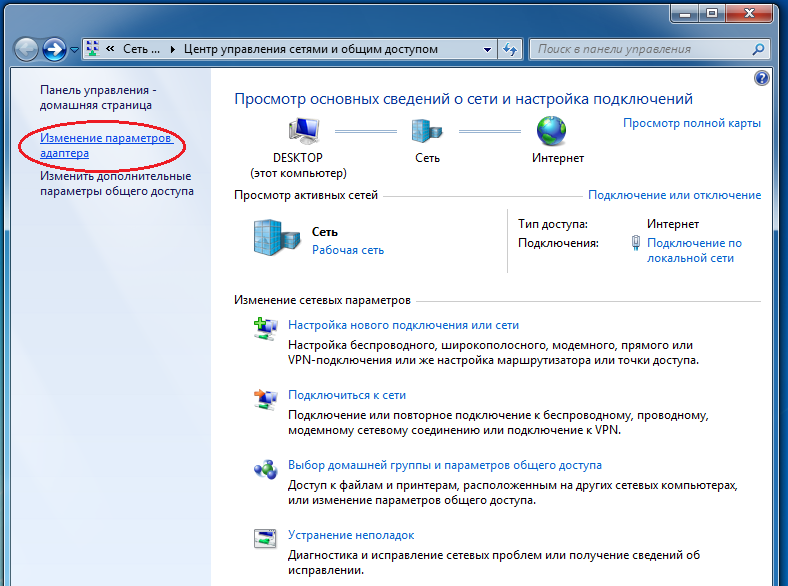
Task: Click the local connection plug icon
Action: [636, 243]
